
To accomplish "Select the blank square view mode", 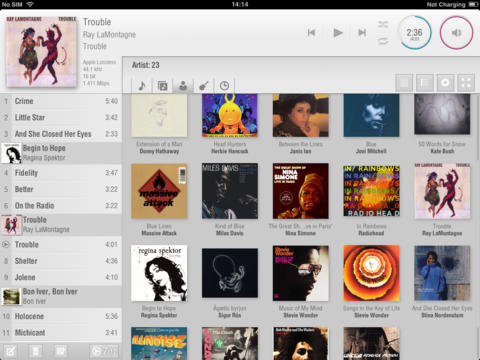I will coord(404,83).
